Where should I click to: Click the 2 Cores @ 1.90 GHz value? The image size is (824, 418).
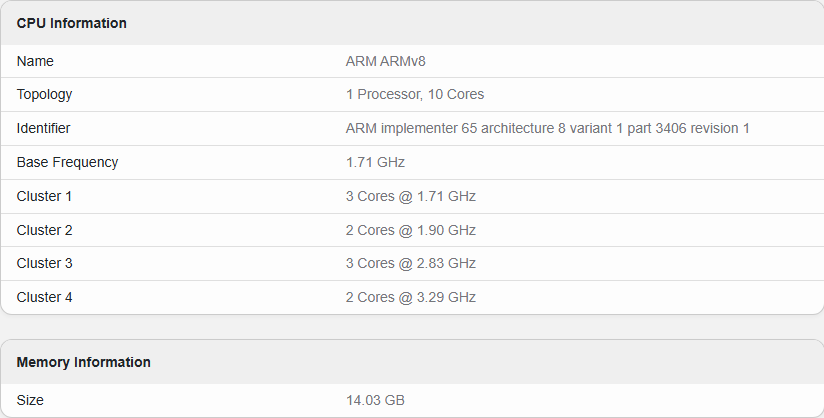[x=410, y=230]
